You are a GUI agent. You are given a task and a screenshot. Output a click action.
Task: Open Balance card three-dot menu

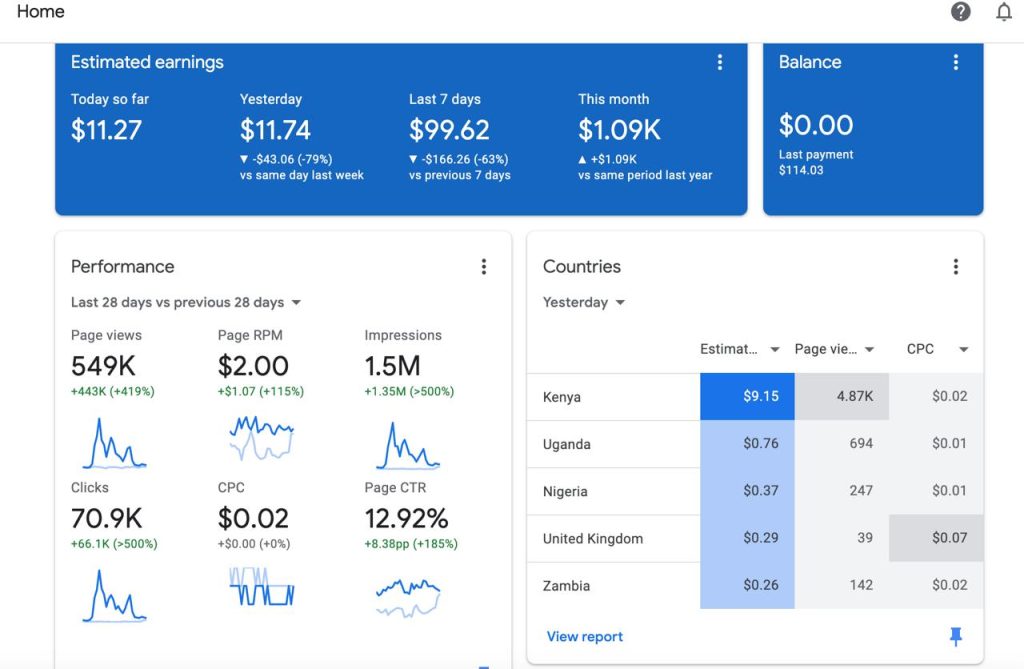[955, 62]
